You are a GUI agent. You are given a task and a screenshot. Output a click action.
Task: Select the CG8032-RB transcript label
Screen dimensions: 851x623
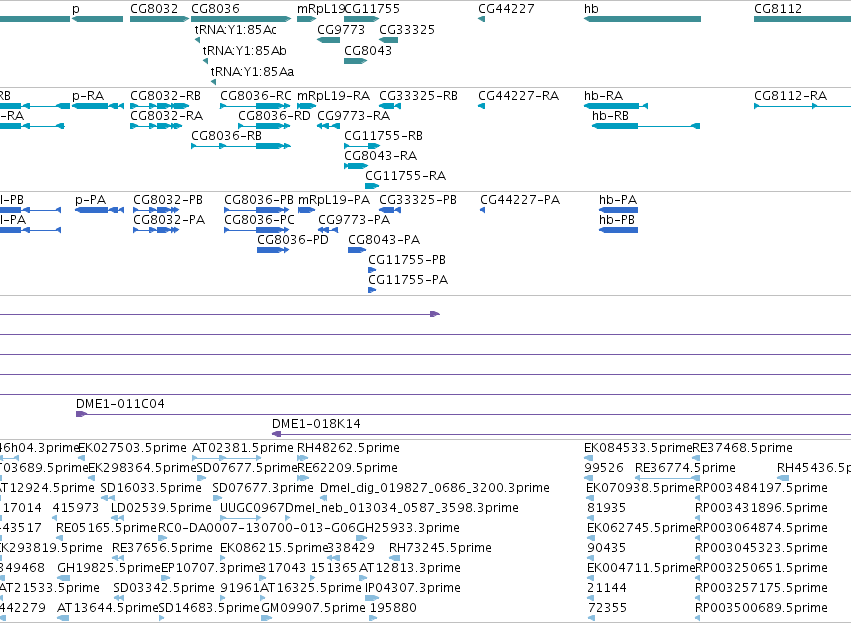166,96
